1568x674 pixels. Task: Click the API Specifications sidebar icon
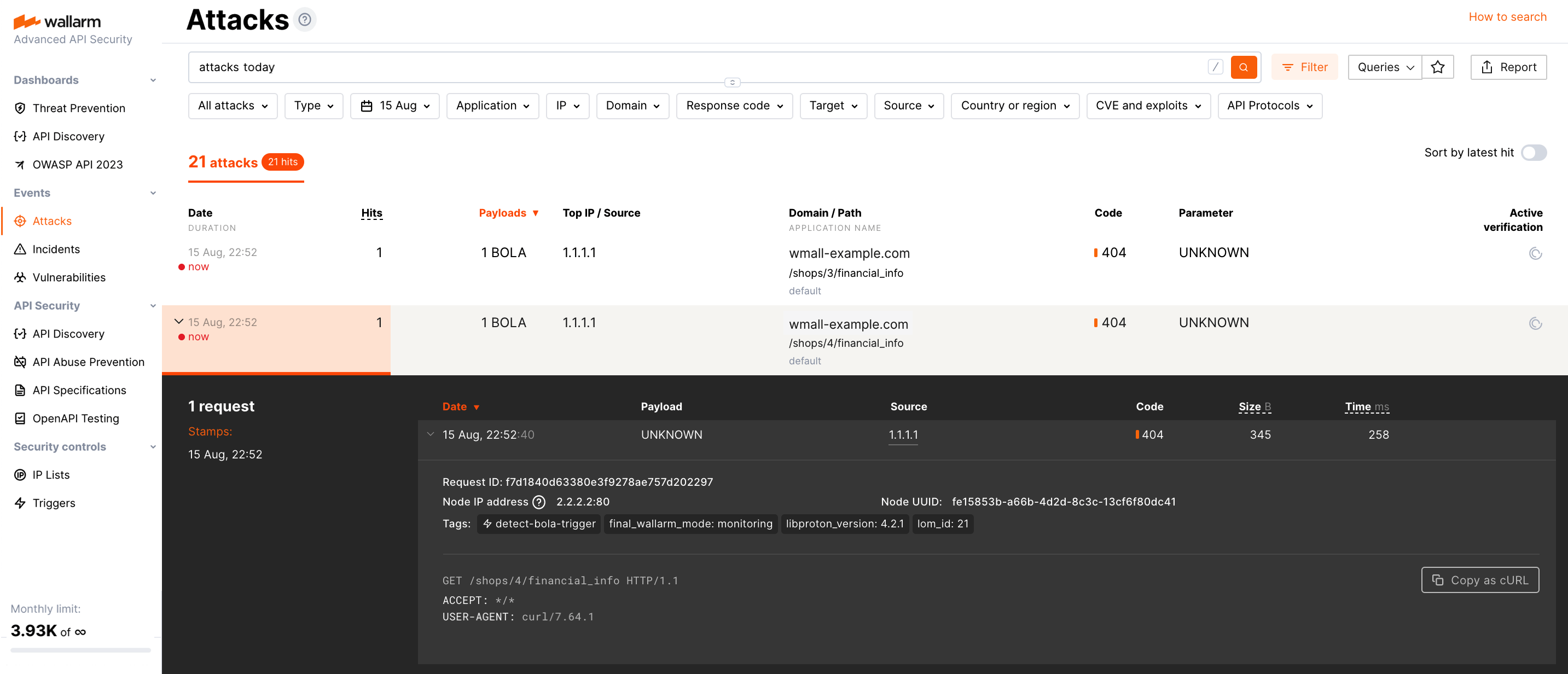20,390
